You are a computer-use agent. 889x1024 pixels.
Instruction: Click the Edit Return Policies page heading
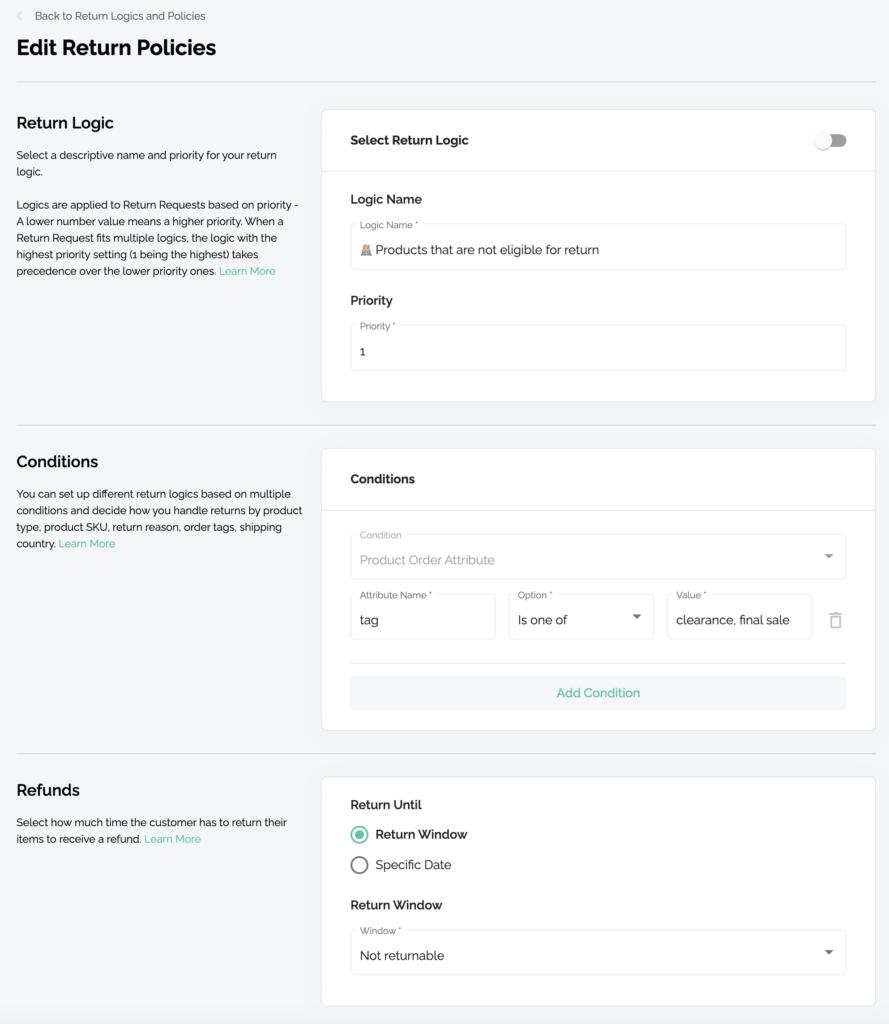coord(116,47)
